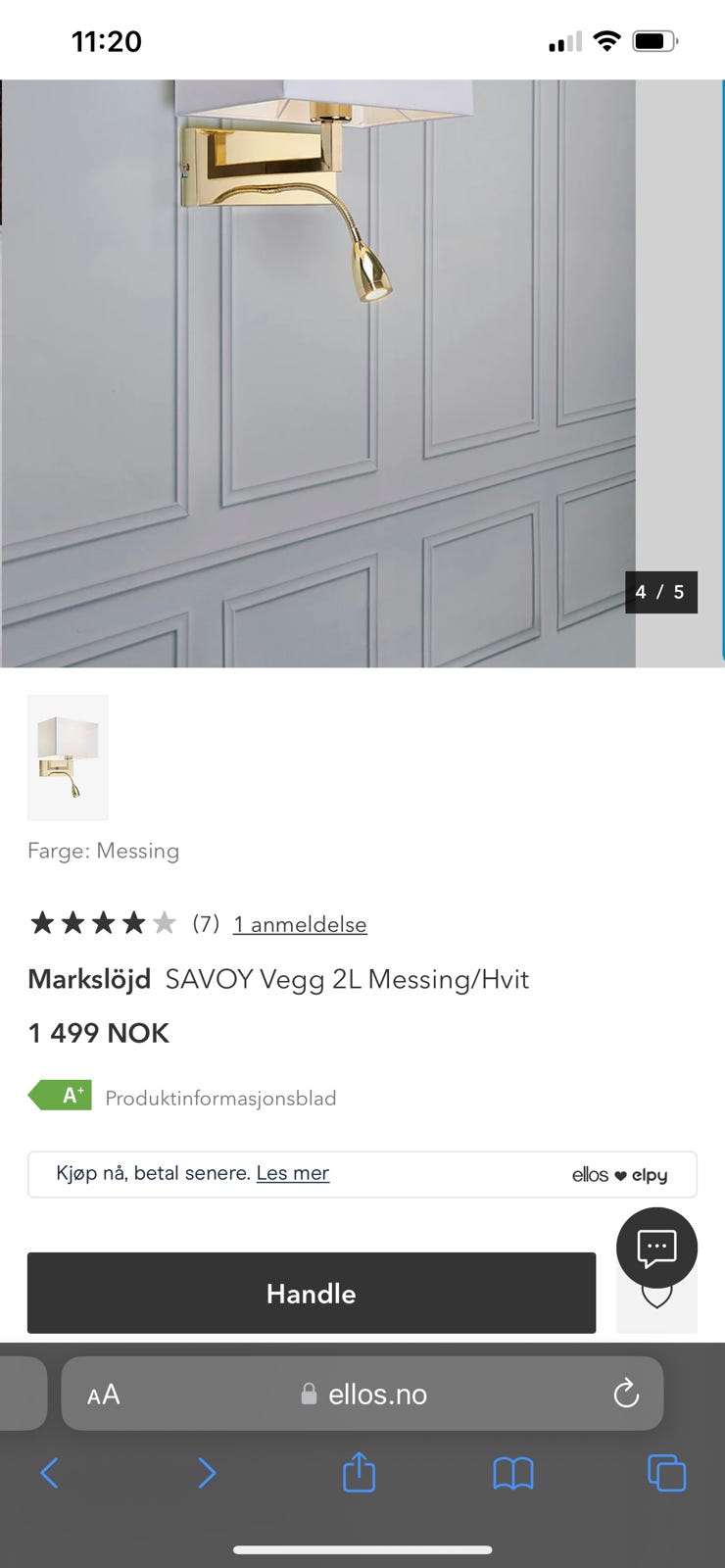
Task: Open the 1 anmeldelse review link
Action: coord(300,924)
